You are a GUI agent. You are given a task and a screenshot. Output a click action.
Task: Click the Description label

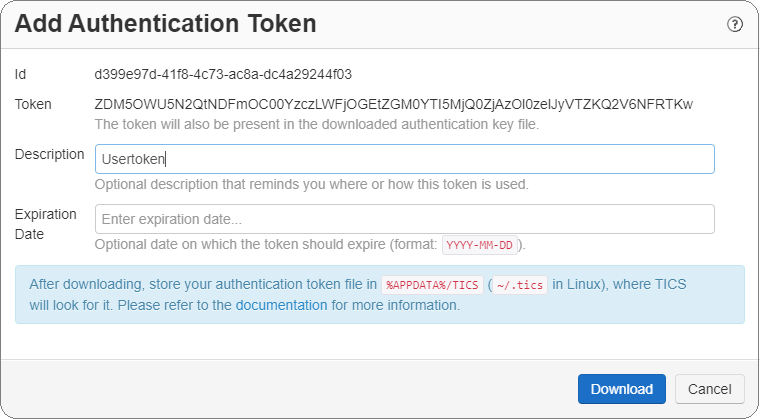[50, 154]
